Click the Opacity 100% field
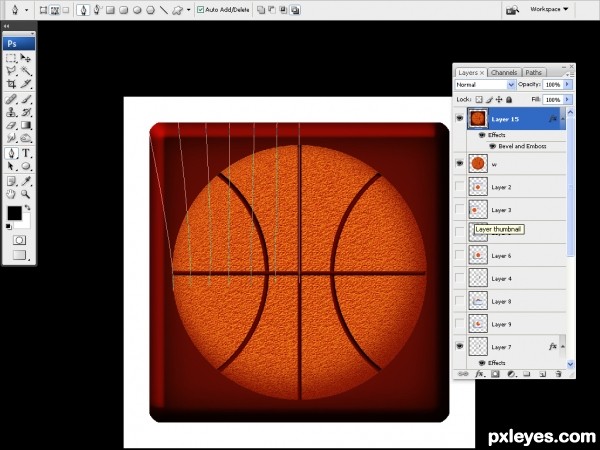 click(553, 85)
